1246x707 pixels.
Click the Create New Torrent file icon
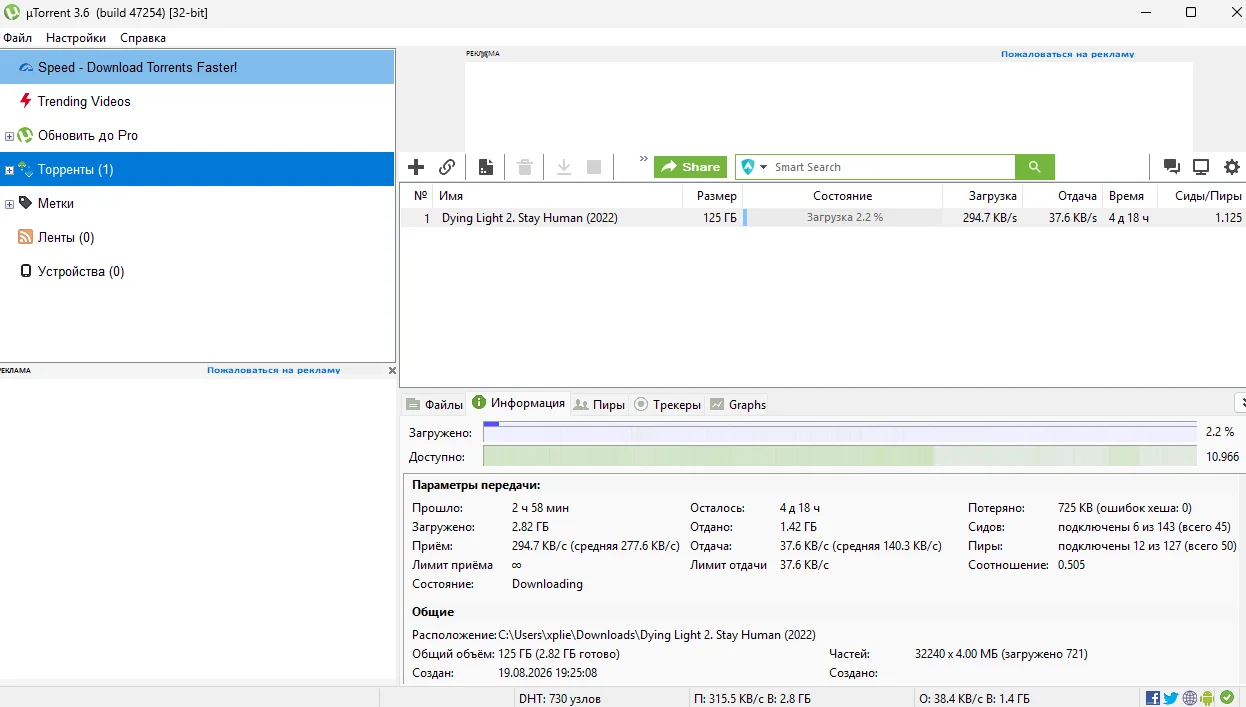click(x=486, y=167)
